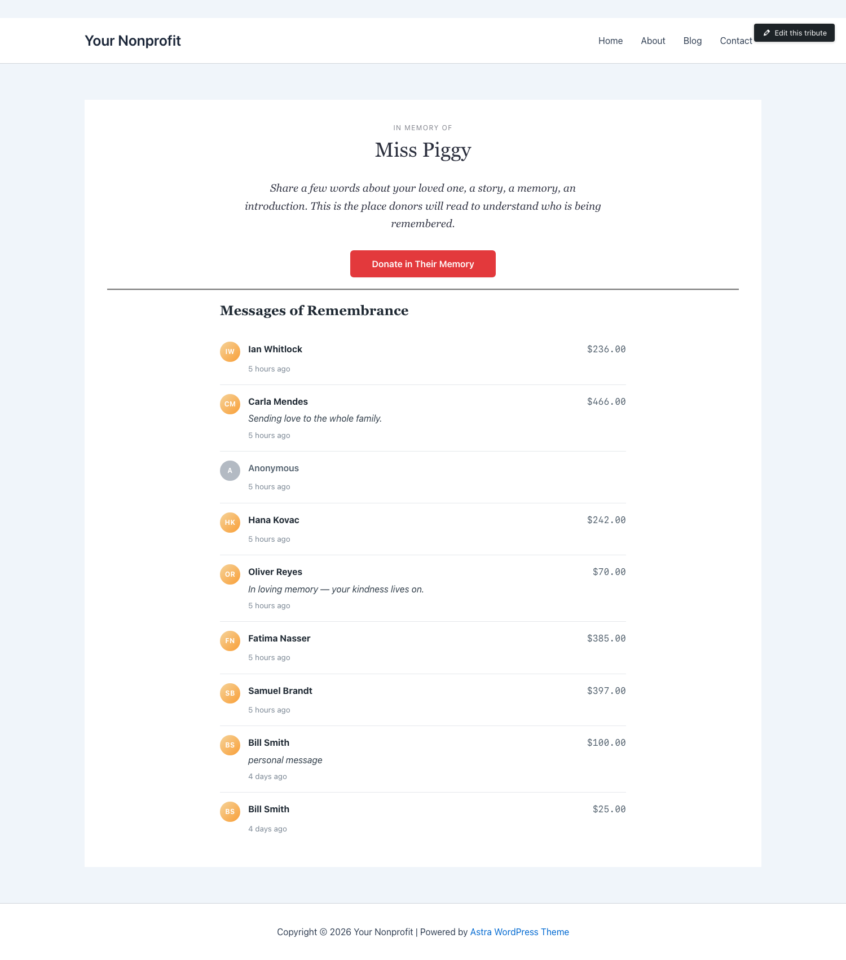Click the gray Anonymous avatar
Screen dimensions: 846x960
230,470
